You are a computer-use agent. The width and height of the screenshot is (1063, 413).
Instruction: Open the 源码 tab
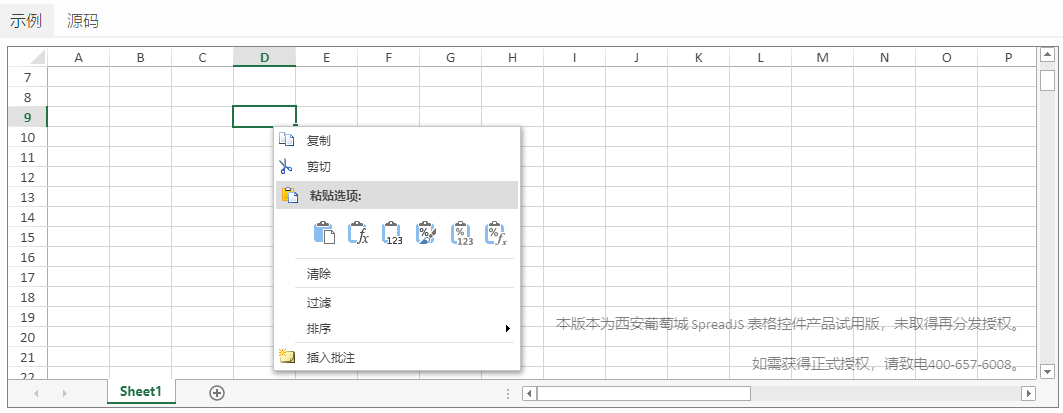click(x=83, y=20)
